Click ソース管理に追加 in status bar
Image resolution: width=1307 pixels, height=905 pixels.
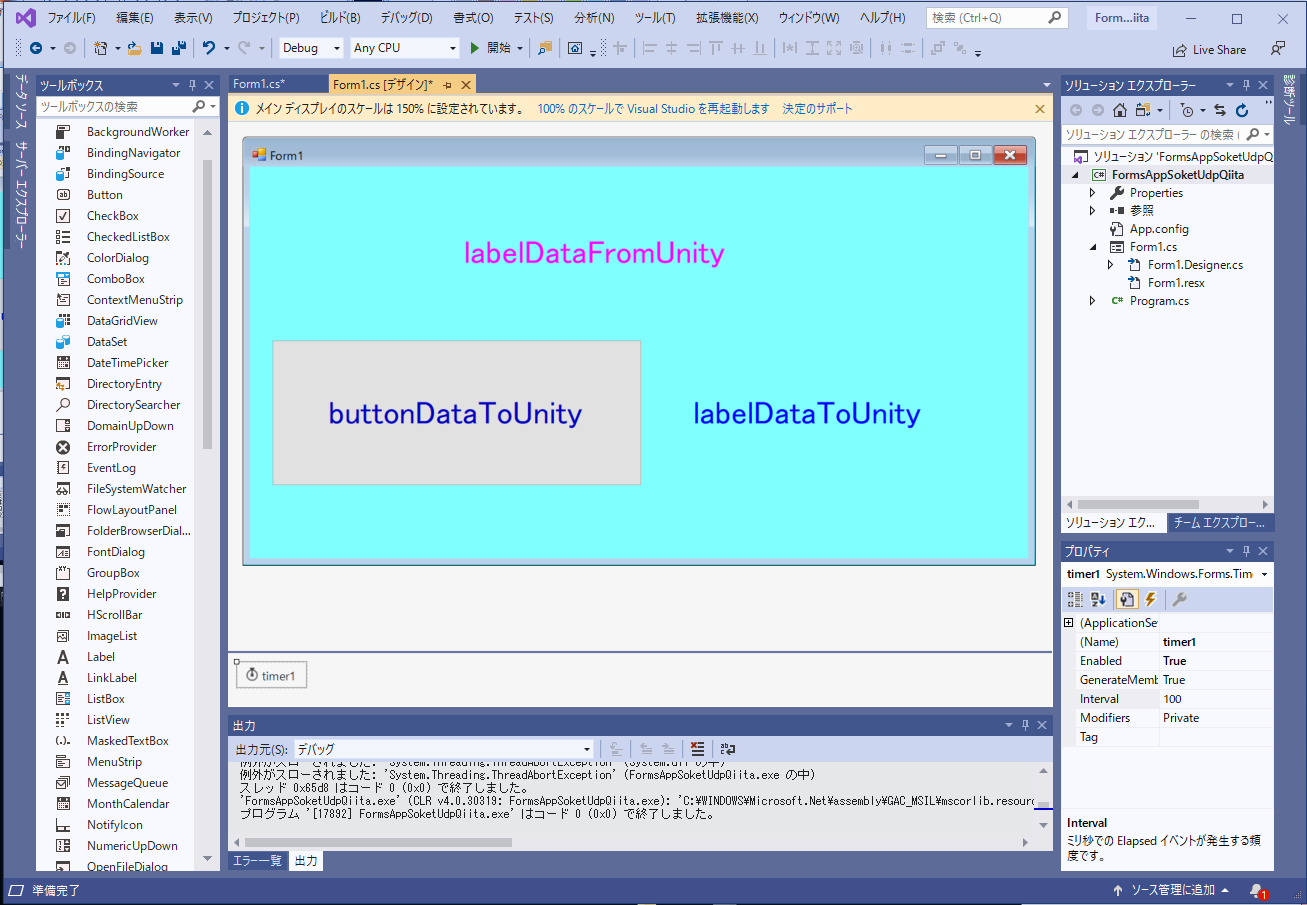[x=1171, y=889]
